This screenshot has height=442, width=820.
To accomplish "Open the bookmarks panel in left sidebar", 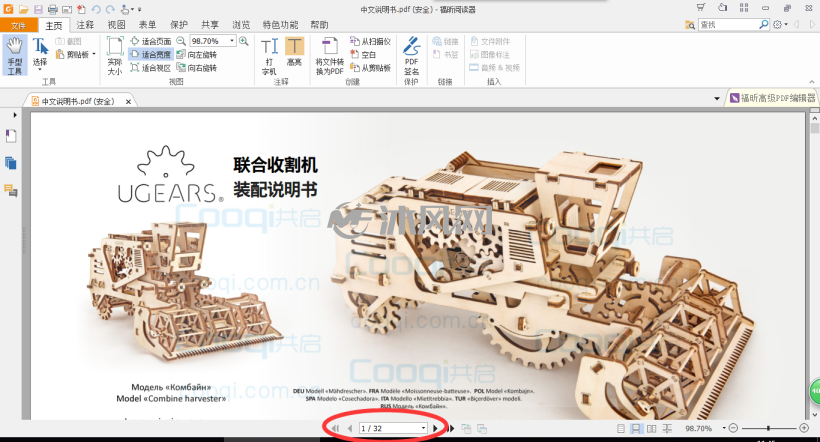I will coord(11,136).
